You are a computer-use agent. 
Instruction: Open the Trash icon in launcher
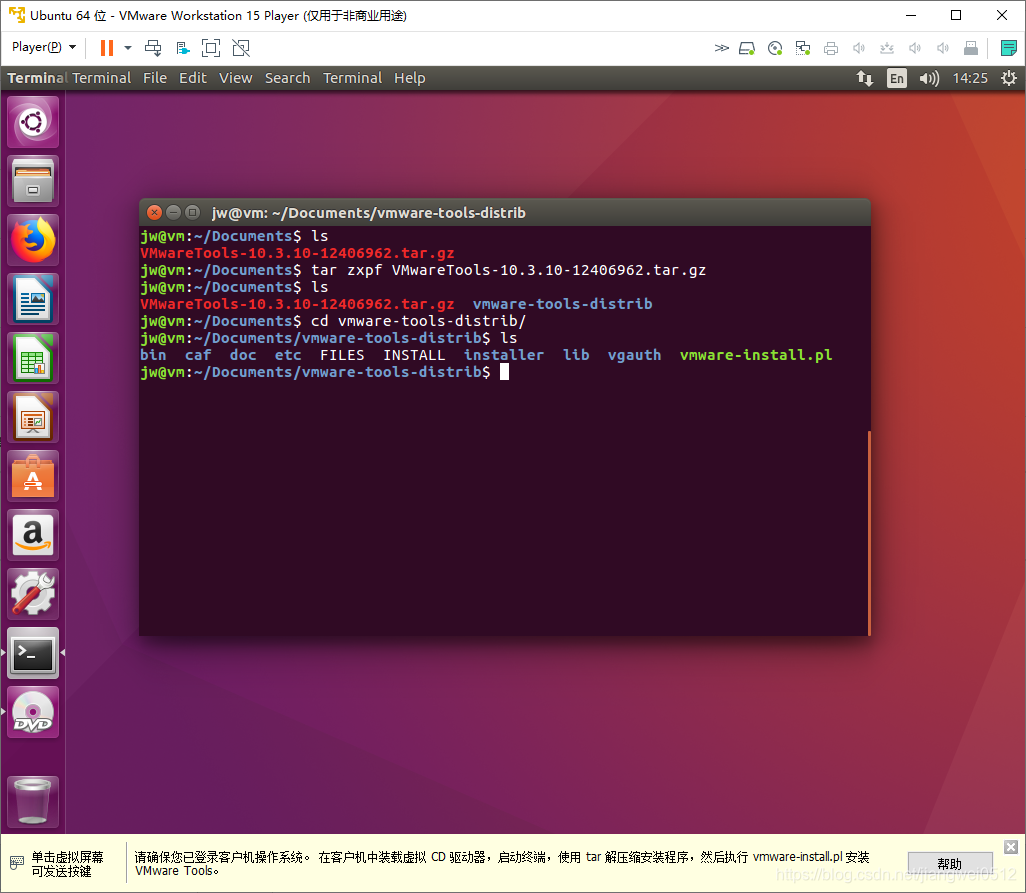coord(33,802)
